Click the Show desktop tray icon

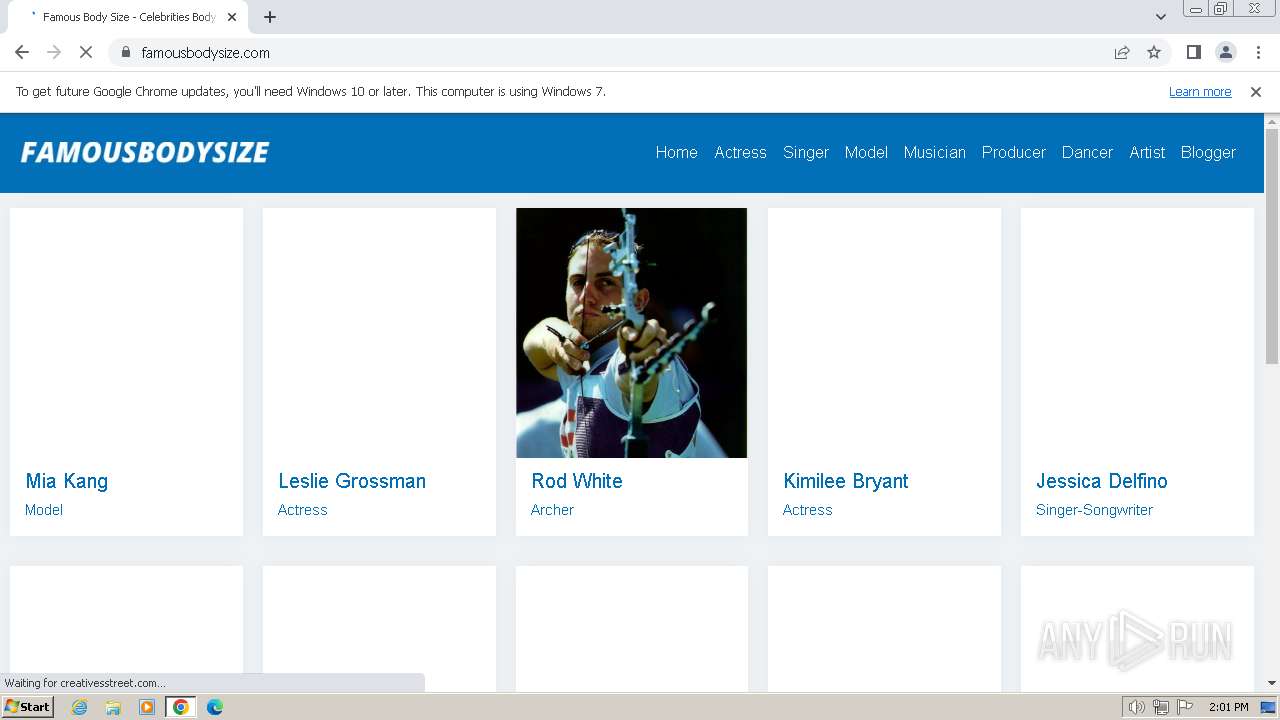point(1268,707)
